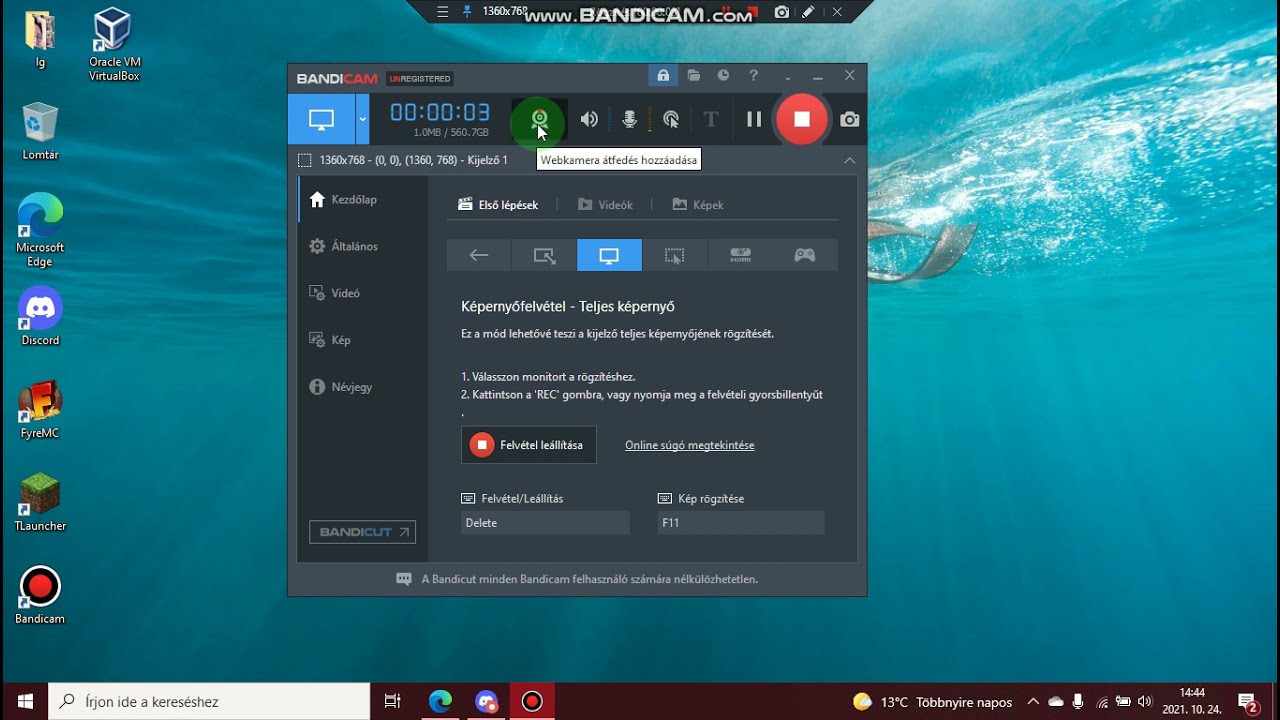Toggle the speaker sound icon
The height and width of the screenshot is (720, 1280).
tap(589, 120)
